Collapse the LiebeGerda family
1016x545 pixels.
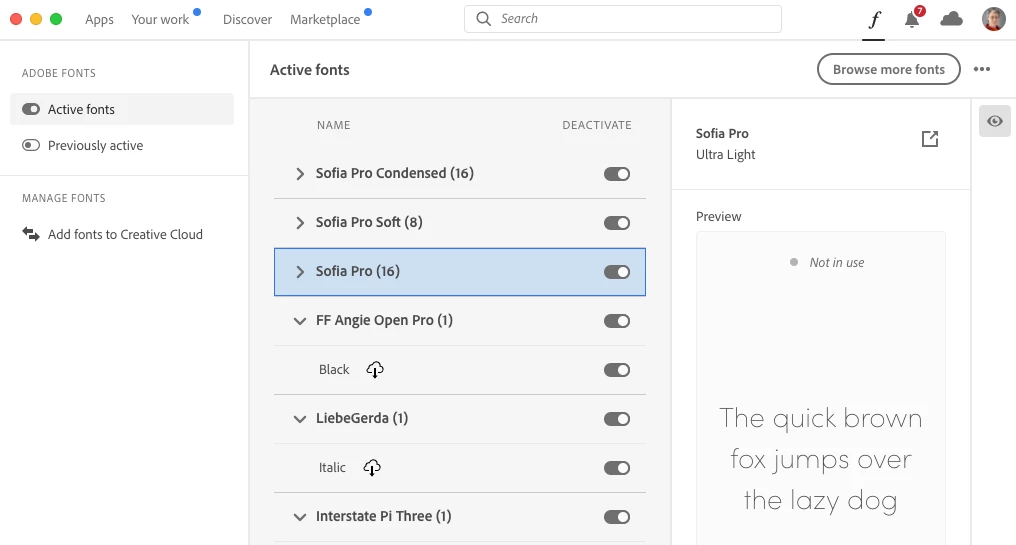coord(299,419)
